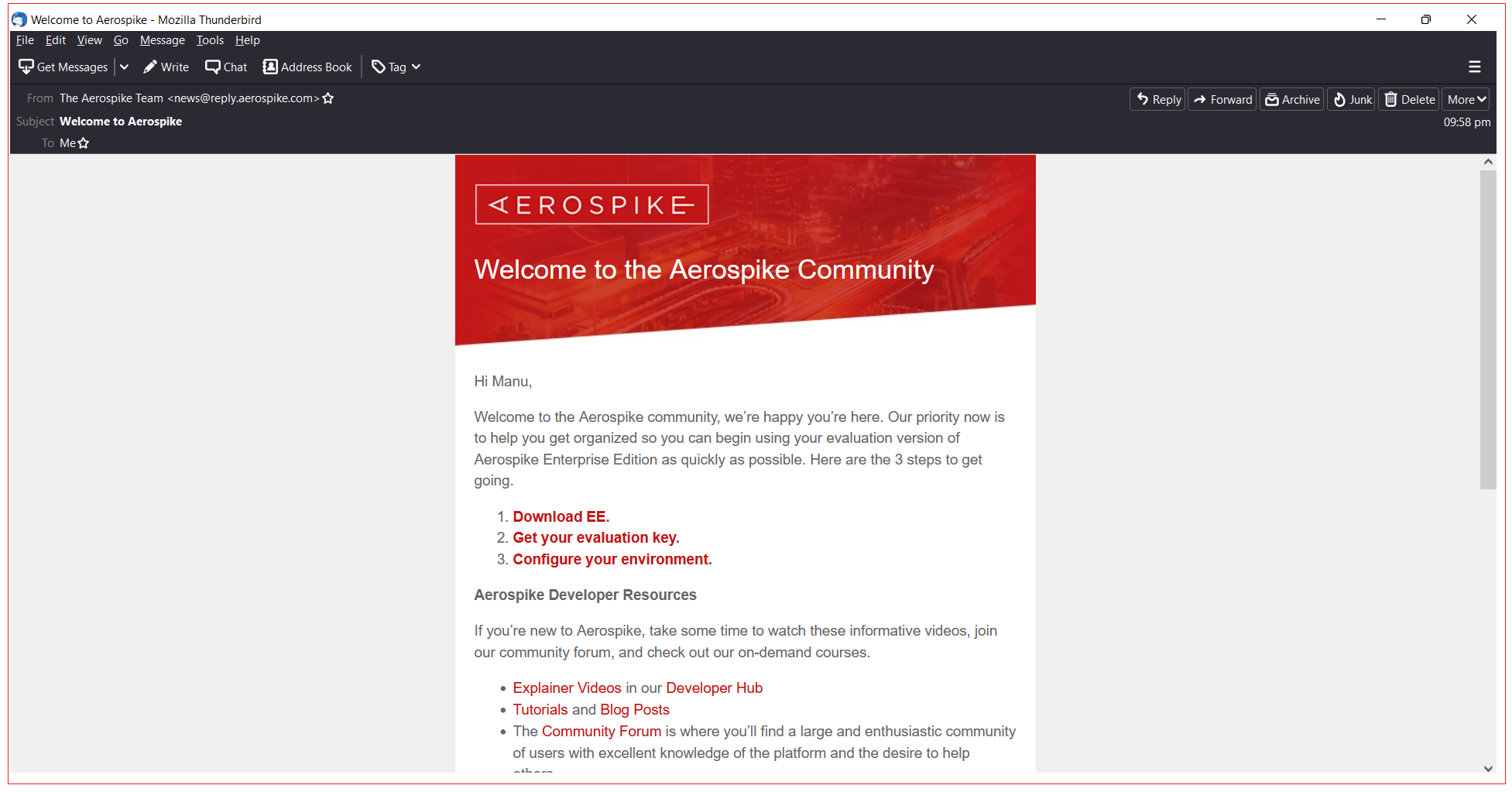
Task: Click the scrollbar down arrow
Action: [1487, 768]
